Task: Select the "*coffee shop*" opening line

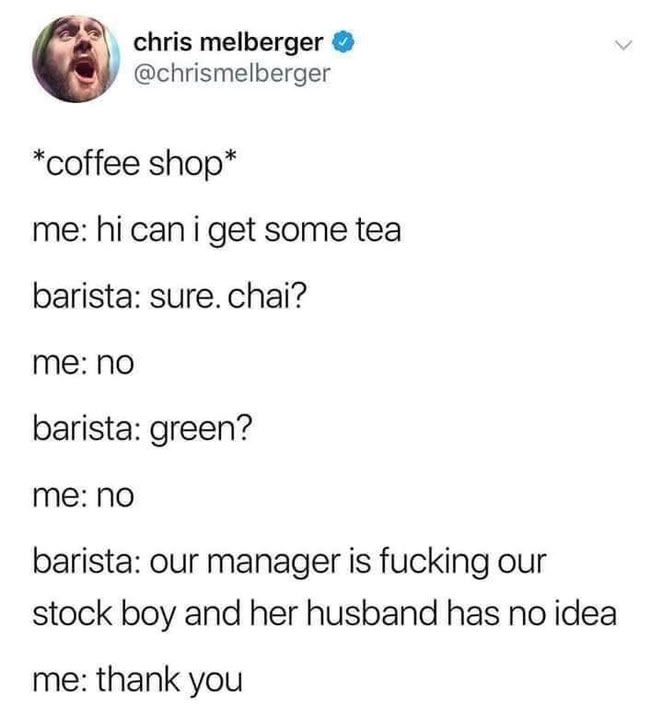Action: coord(135,164)
